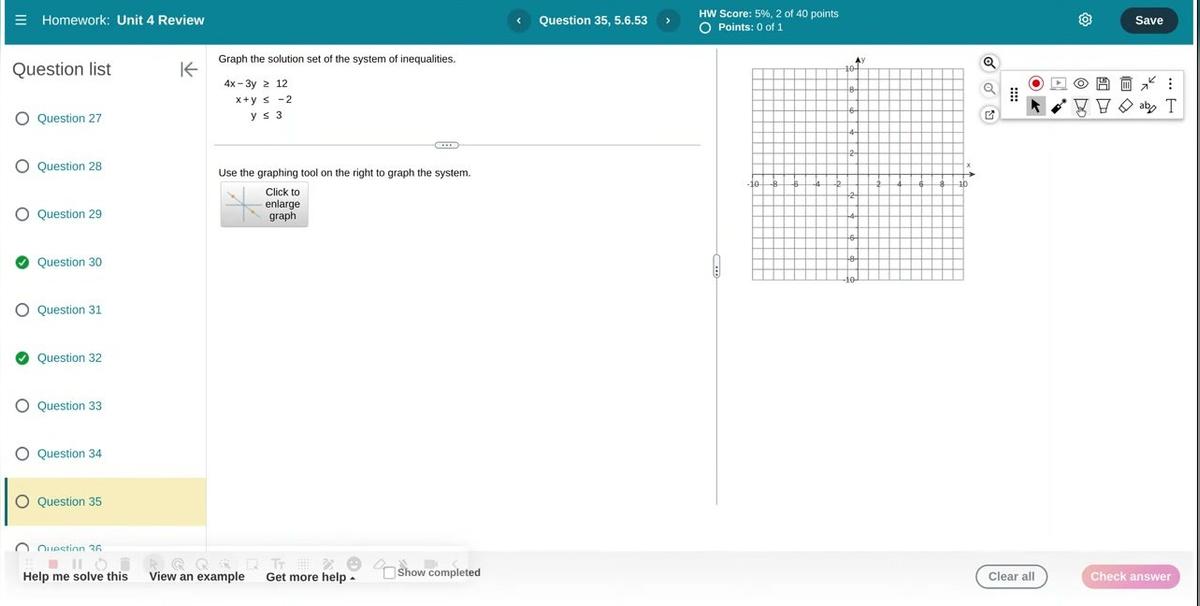Clear all graph entries
Viewport: 1200px width, 606px height.
pyautogui.click(x=1011, y=576)
